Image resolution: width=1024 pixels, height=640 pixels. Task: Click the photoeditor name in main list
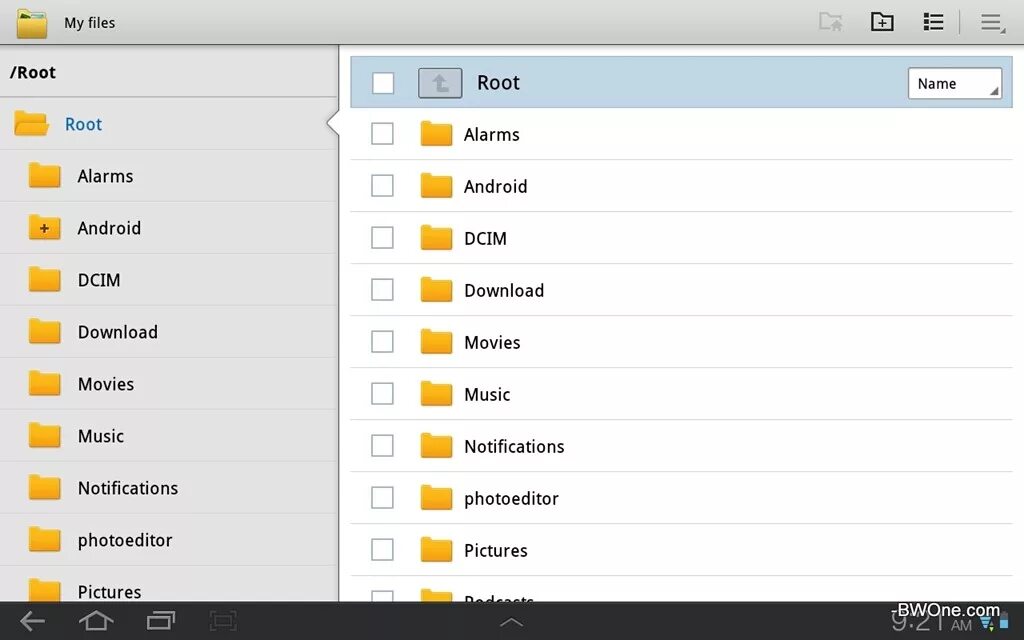coord(511,499)
